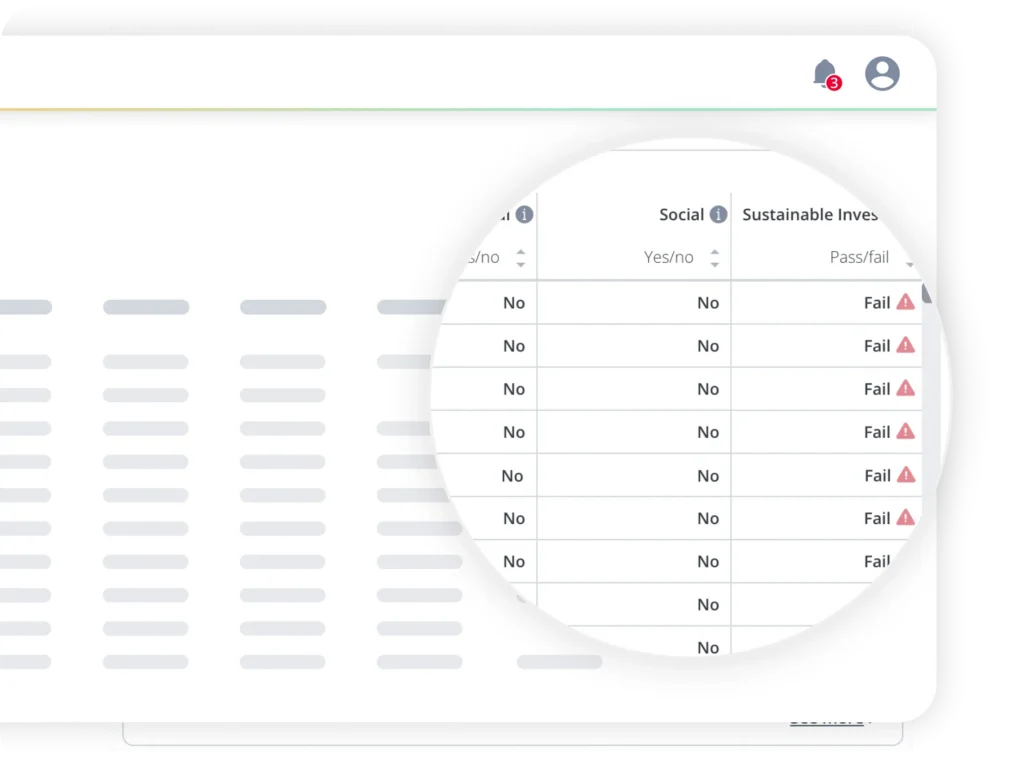This screenshot has height=774, width=1024.
Task: Click the red warning icon in the third table row
Action: pos(906,388)
